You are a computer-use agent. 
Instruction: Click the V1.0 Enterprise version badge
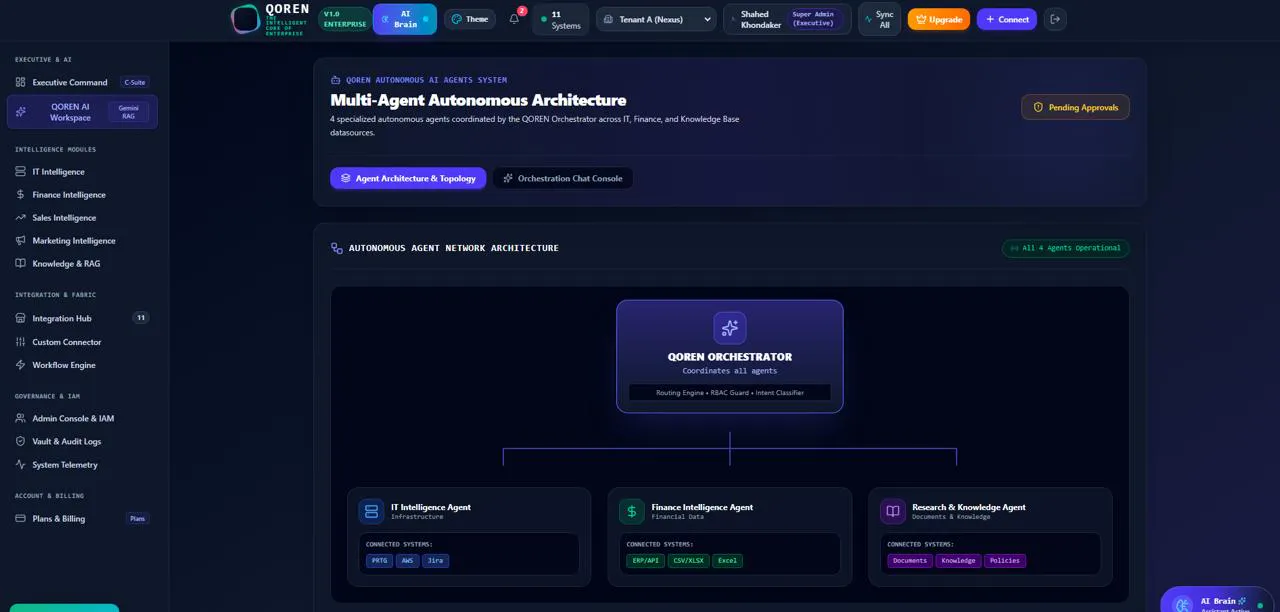click(345, 19)
